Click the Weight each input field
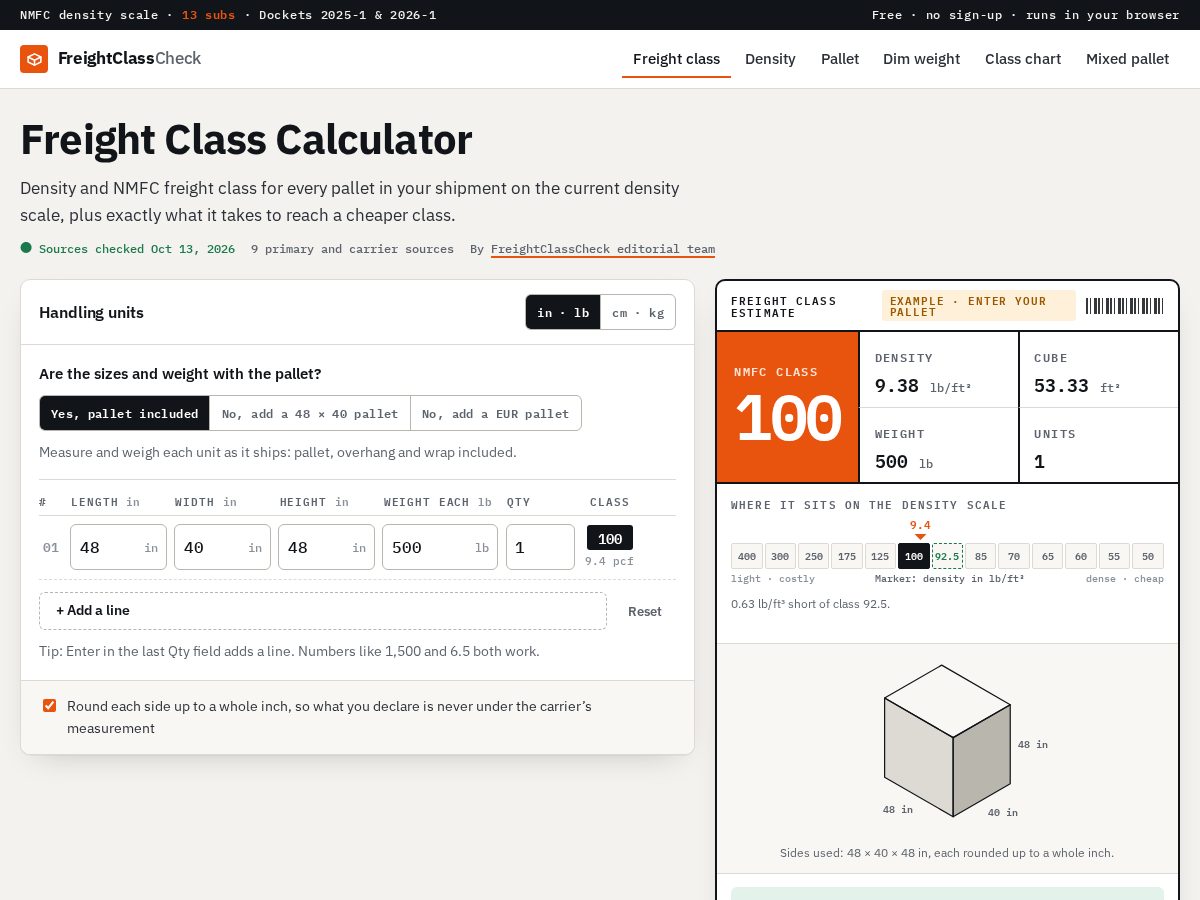Image resolution: width=1200 pixels, height=900 pixels. (x=440, y=547)
